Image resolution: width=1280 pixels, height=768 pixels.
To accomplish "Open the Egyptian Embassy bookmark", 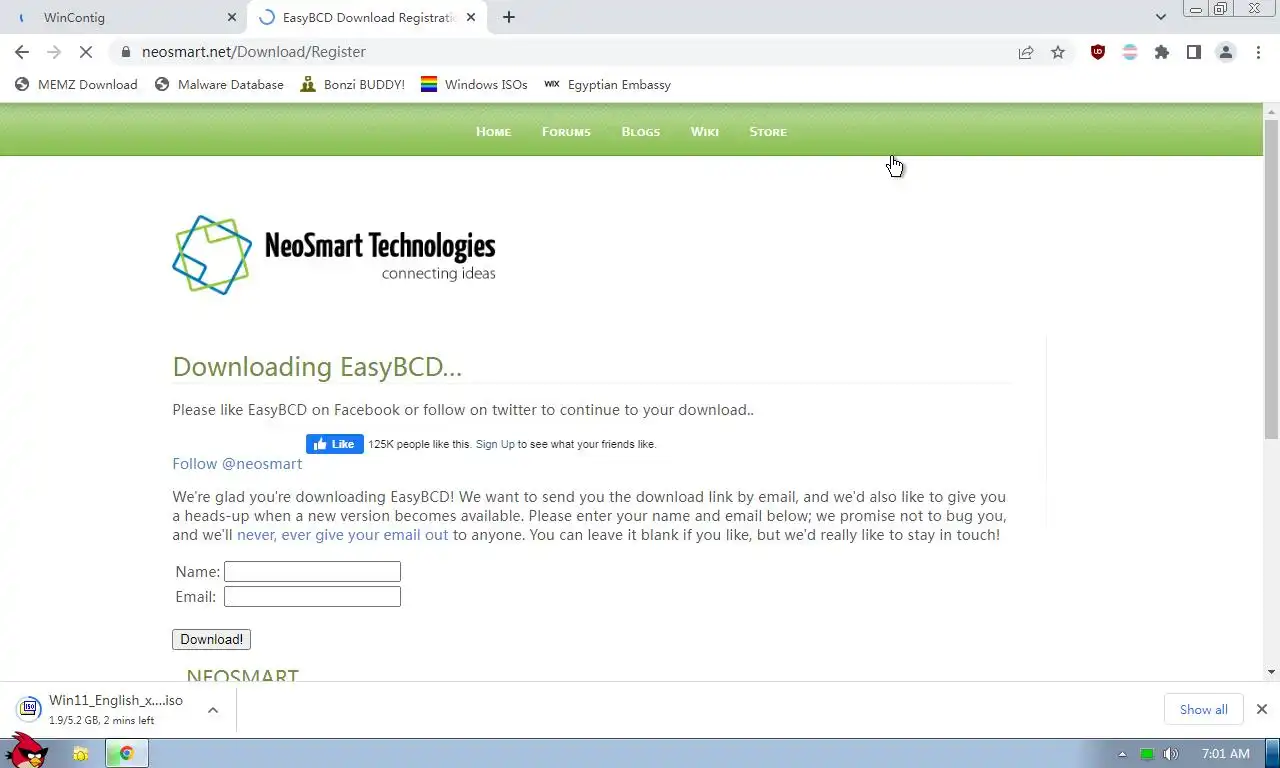I will (607, 85).
